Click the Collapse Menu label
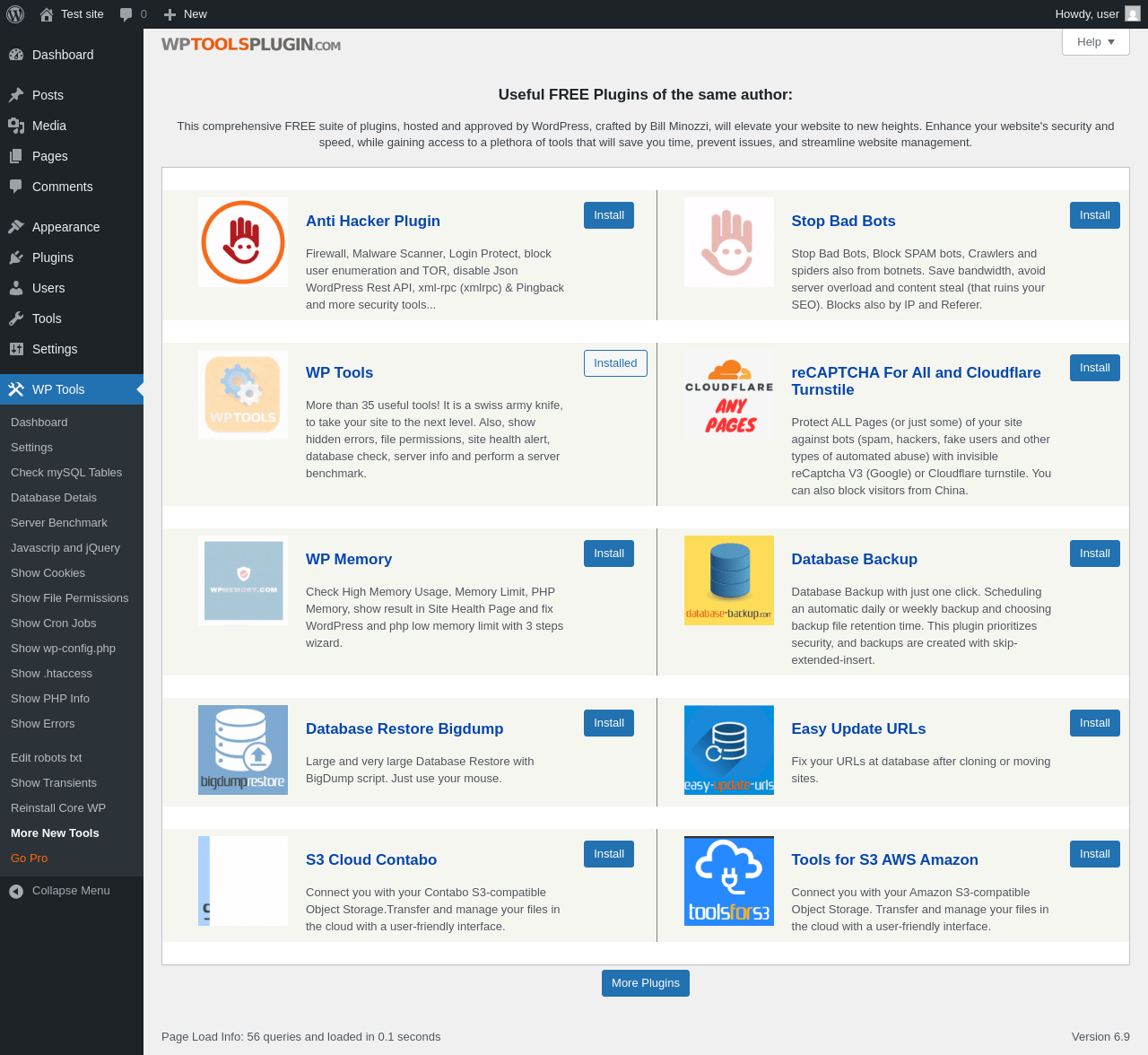This screenshot has height=1055, width=1148. (71, 891)
